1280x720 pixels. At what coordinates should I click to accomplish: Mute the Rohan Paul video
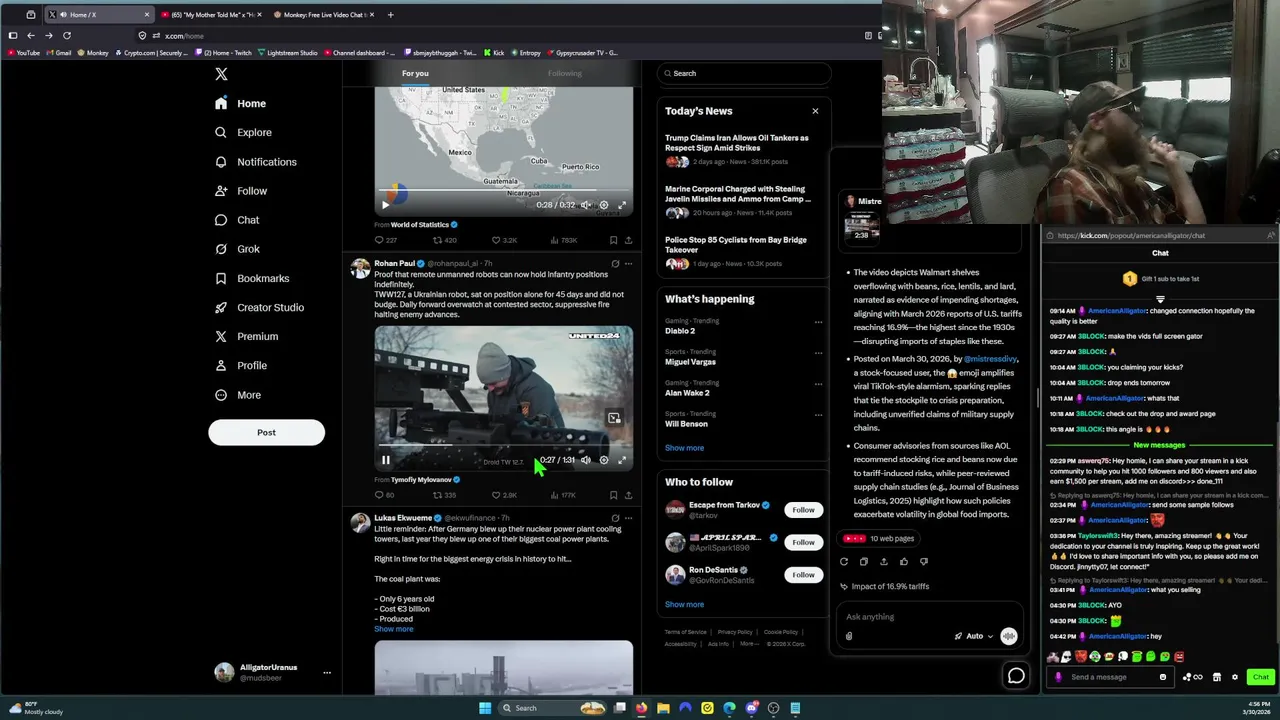tap(586, 460)
